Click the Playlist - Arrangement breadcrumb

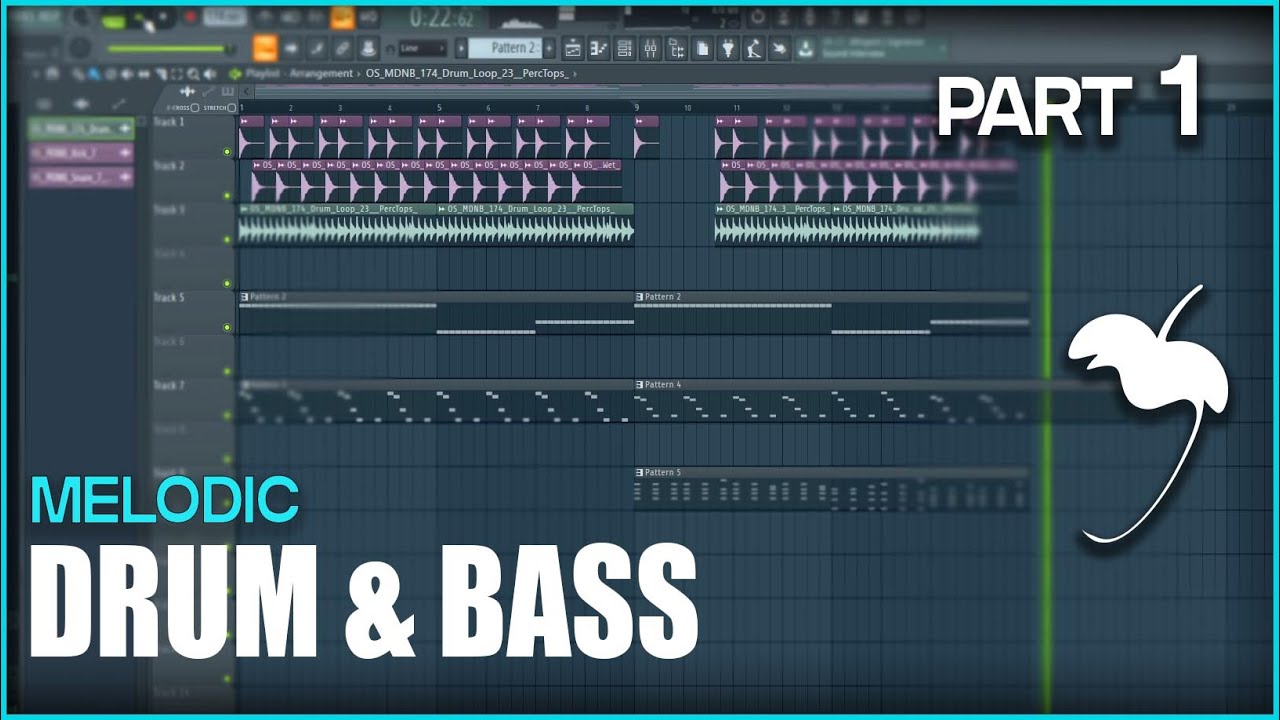[x=299, y=74]
